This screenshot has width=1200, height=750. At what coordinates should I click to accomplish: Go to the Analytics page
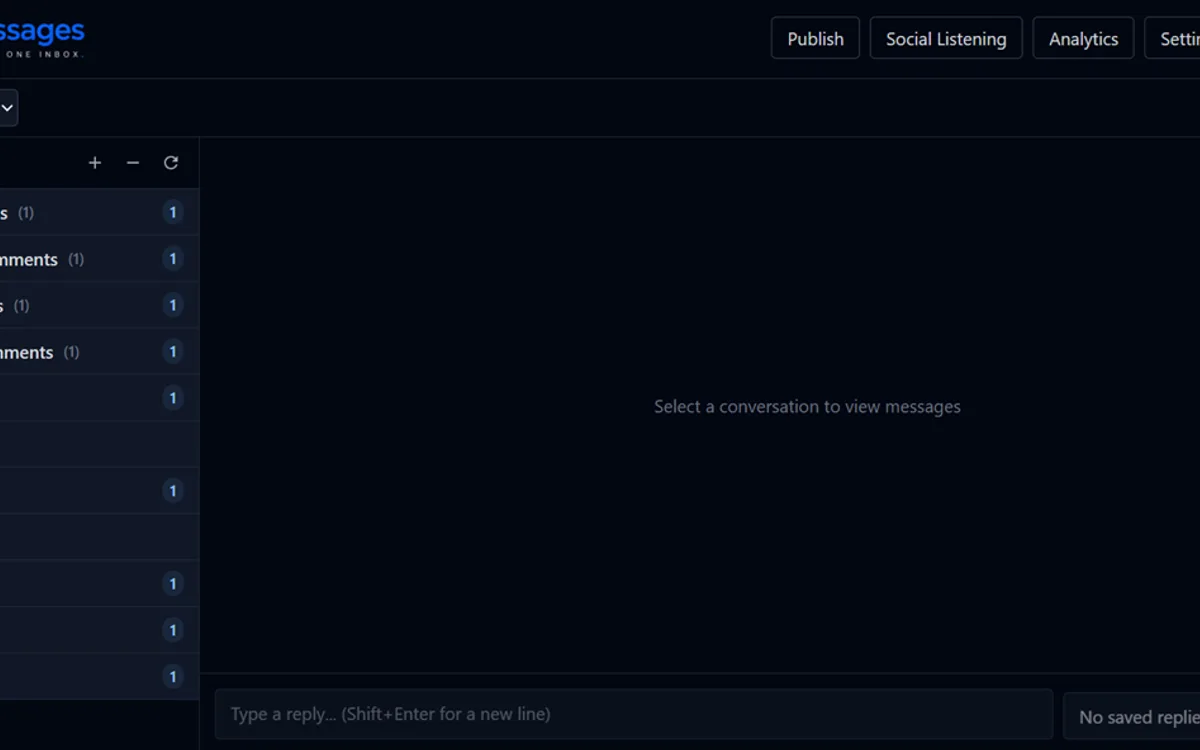coord(1083,38)
